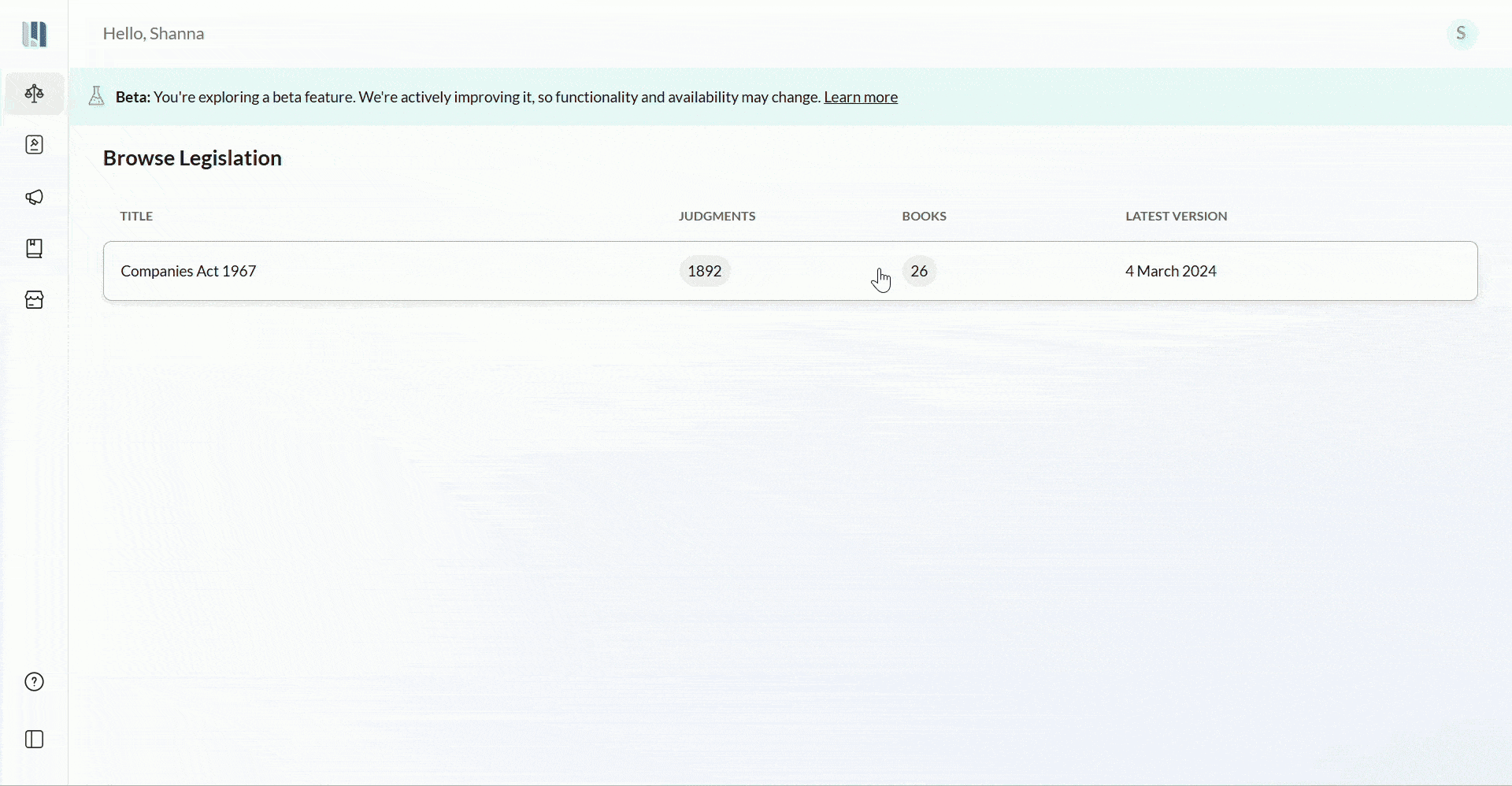Click the 26 books count badge

point(920,272)
